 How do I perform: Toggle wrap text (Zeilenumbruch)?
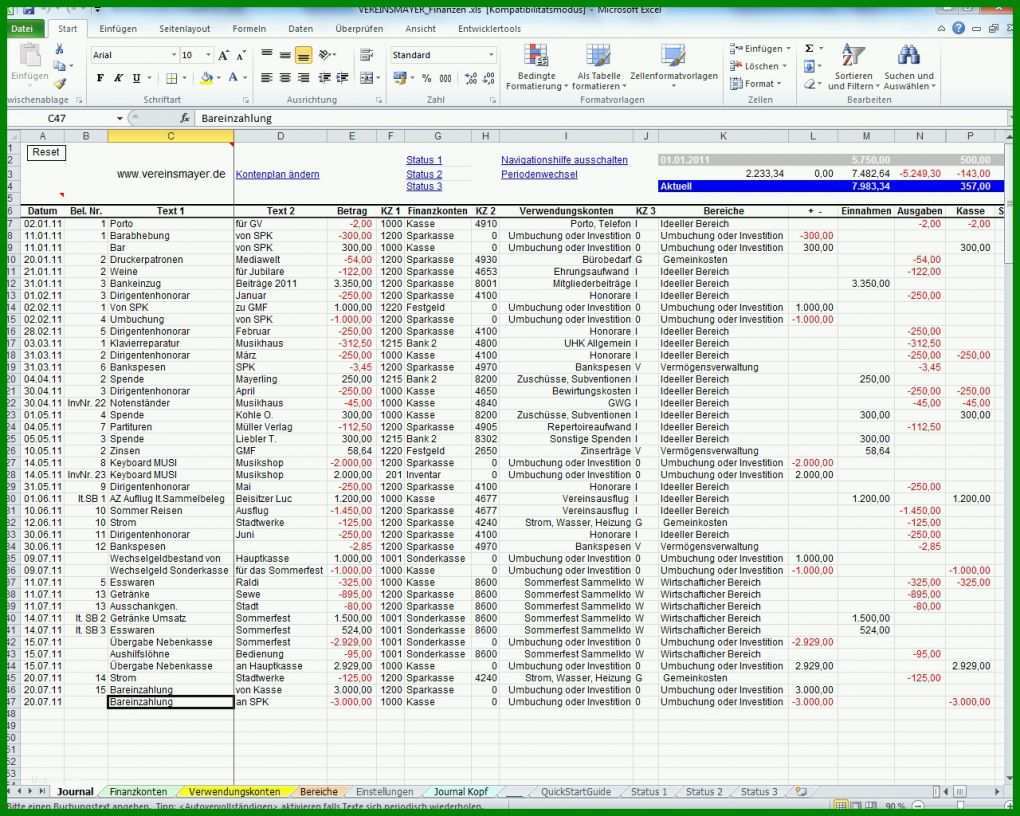pyautogui.click(x=366, y=55)
